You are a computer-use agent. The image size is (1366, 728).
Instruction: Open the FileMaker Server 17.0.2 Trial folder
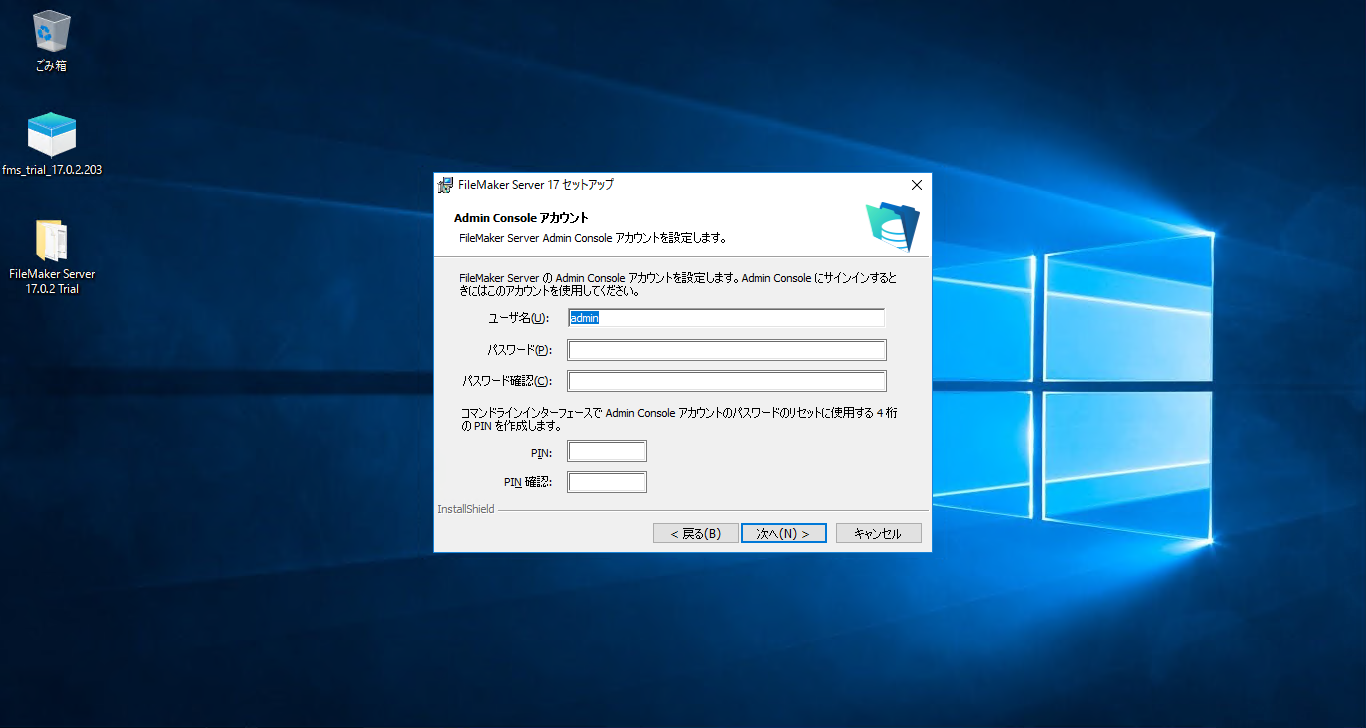coord(51,237)
